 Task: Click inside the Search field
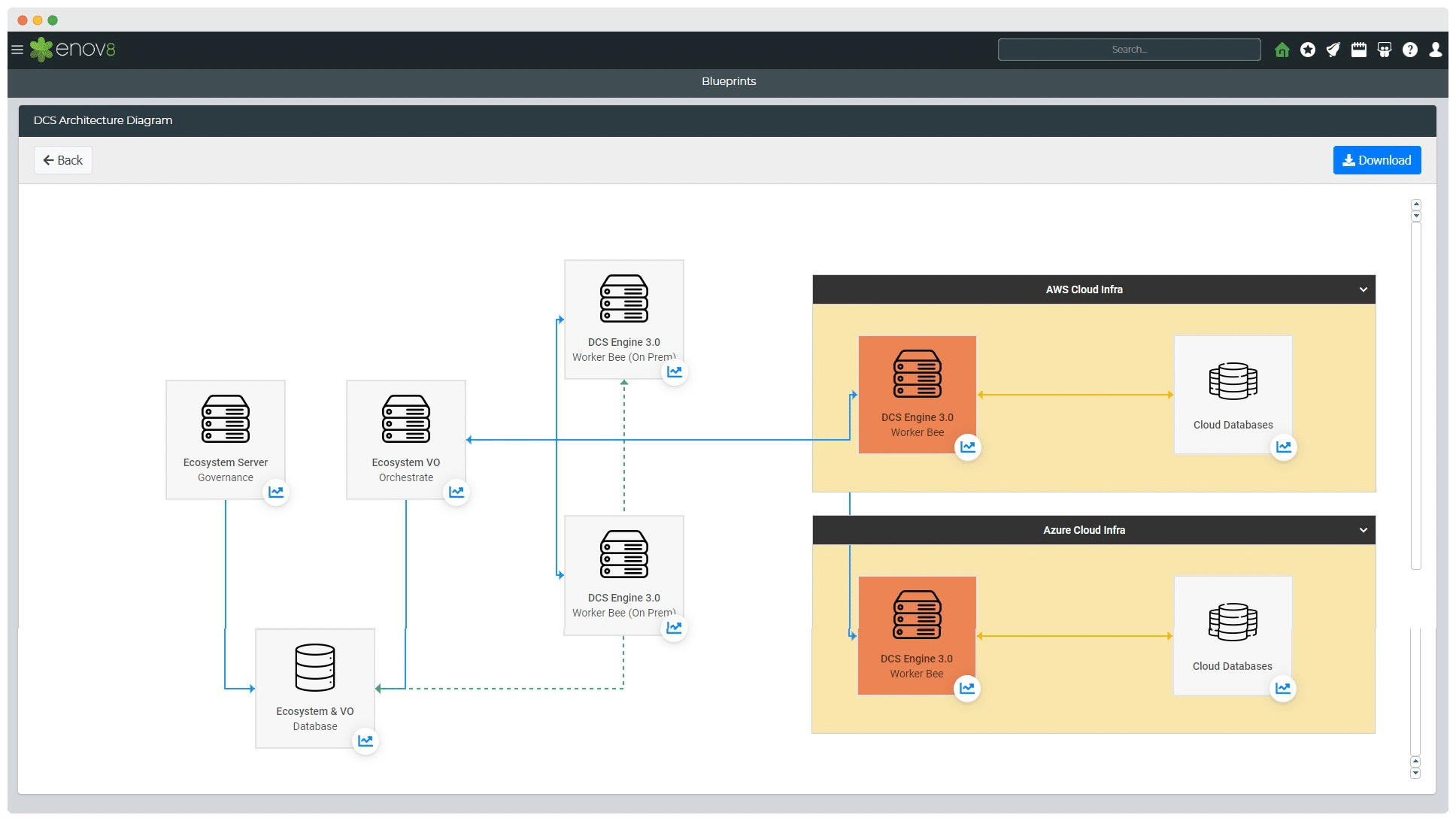[x=1128, y=49]
